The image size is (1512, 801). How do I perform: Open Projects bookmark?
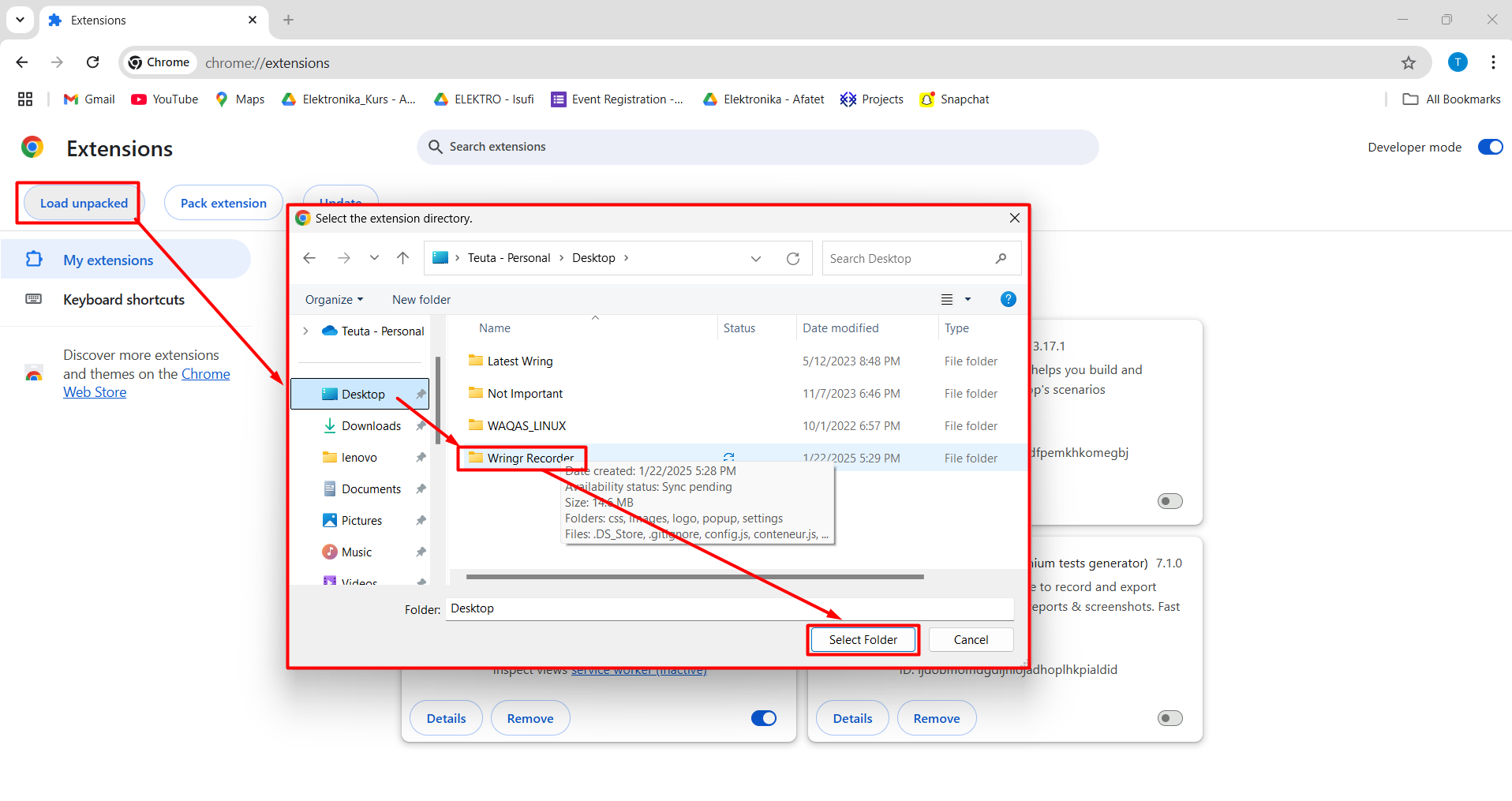click(872, 99)
